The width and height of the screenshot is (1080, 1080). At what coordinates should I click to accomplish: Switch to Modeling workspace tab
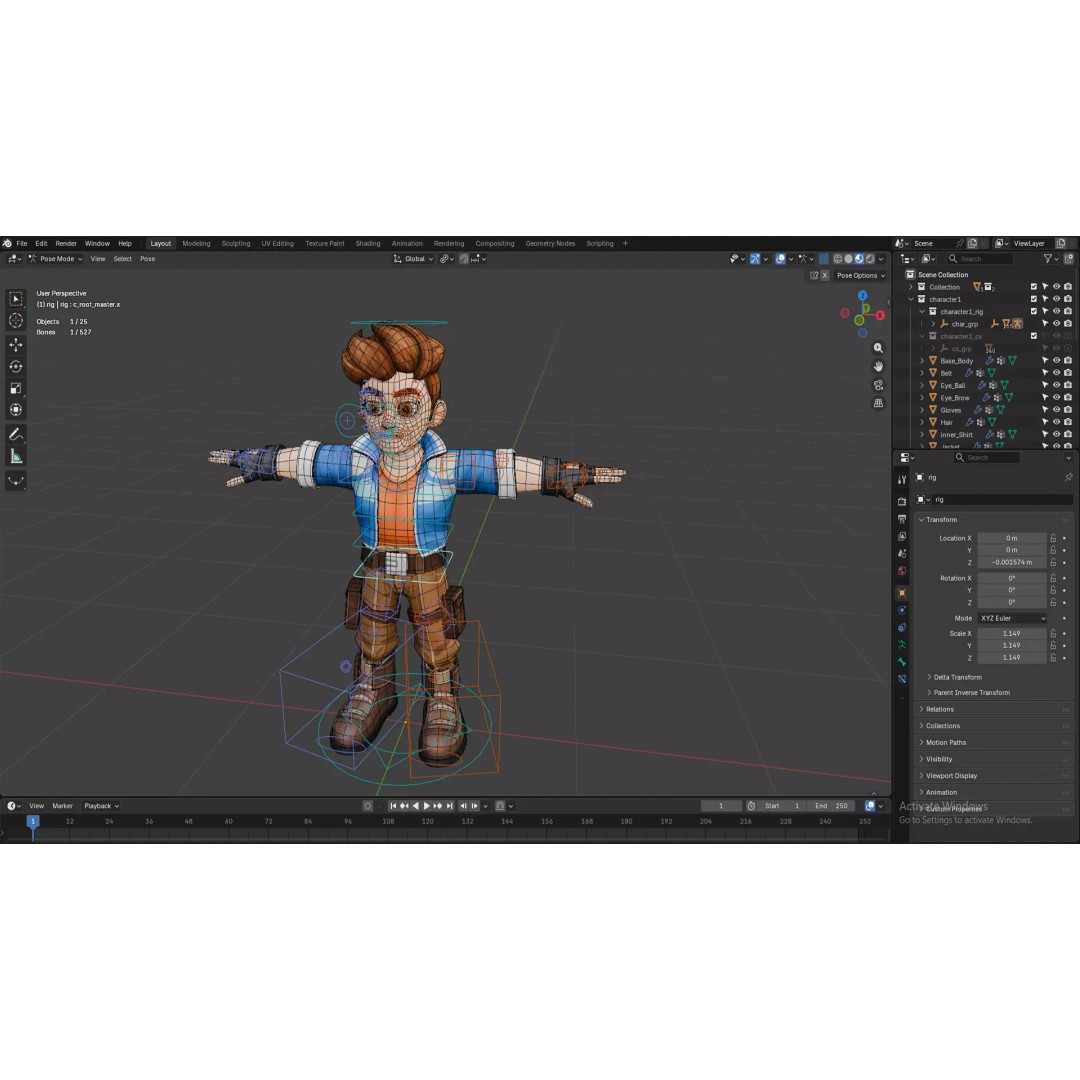pyautogui.click(x=196, y=243)
